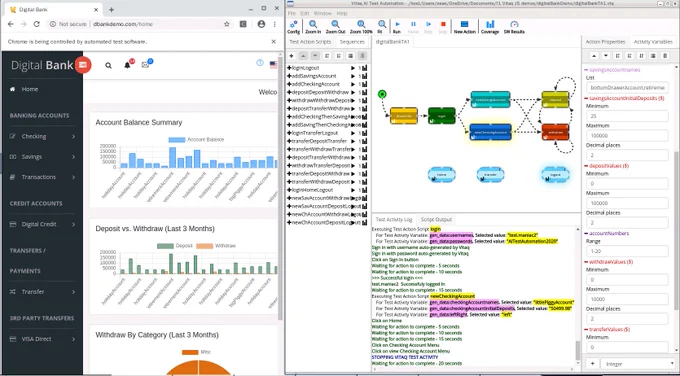Collapse the withdrawValues variable section
680x376 pixels.
pos(586,262)
